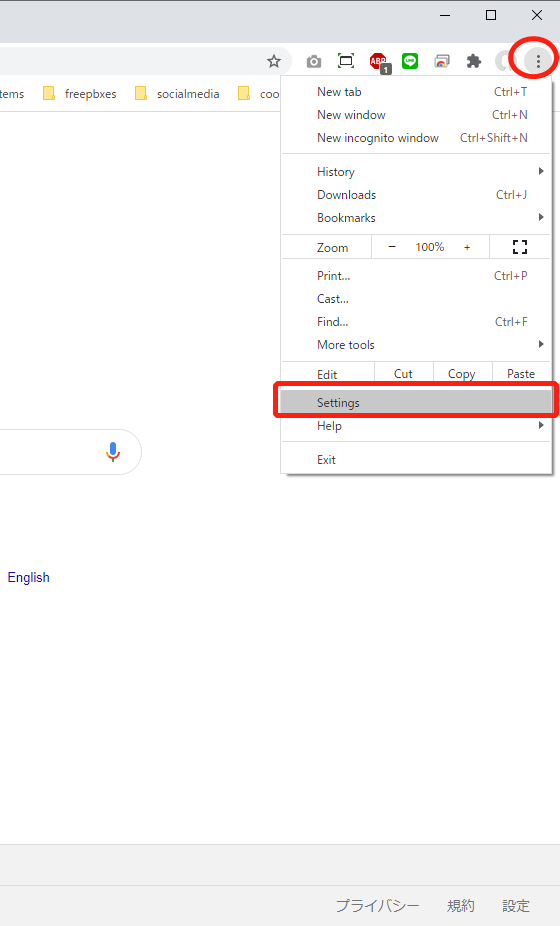The height and width of the screenshot is (926, 560).
Task: Choose Print... from the menu
Action: click(416, 275)
